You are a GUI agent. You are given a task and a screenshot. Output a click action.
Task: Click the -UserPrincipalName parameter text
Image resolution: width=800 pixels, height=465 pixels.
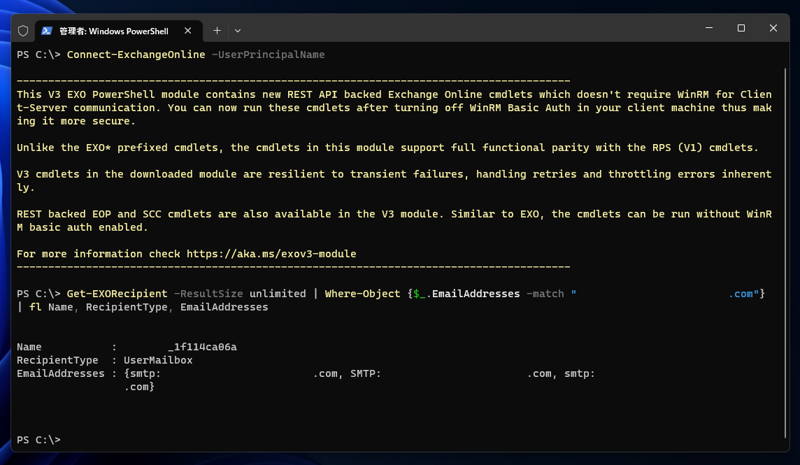[x=268, y=55]
